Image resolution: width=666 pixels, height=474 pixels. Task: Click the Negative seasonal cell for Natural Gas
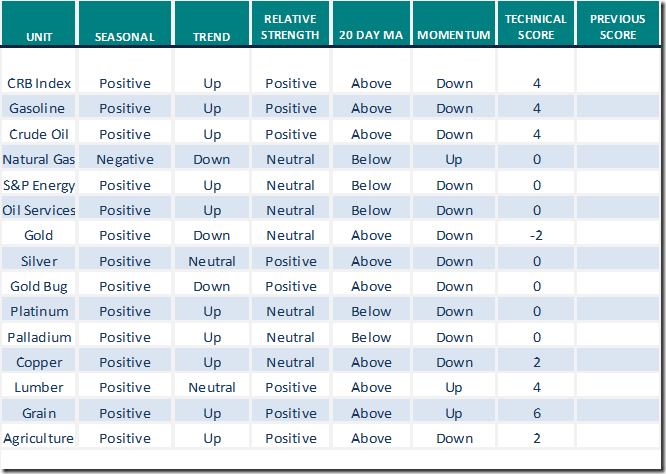coord(125,159)
